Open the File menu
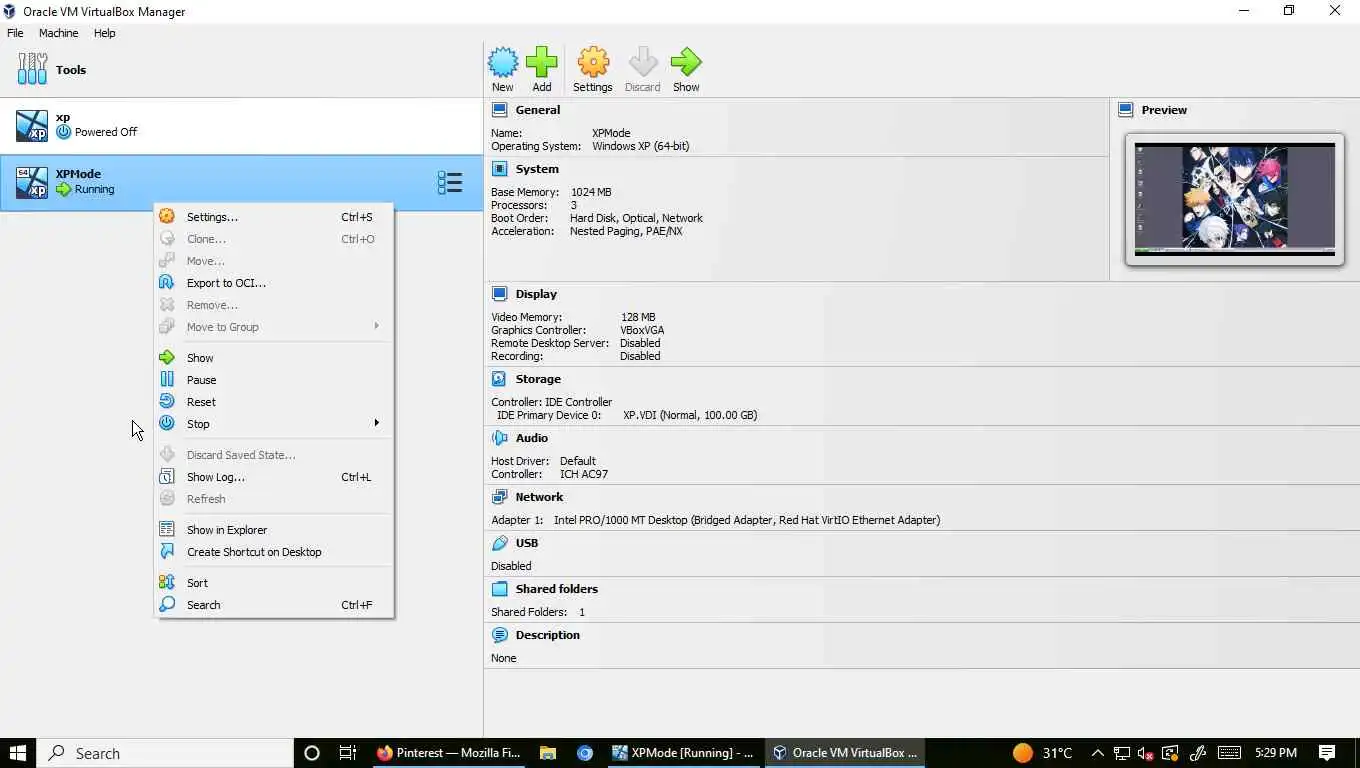This screenshot has width=1360, height=768. click(15, 33)
